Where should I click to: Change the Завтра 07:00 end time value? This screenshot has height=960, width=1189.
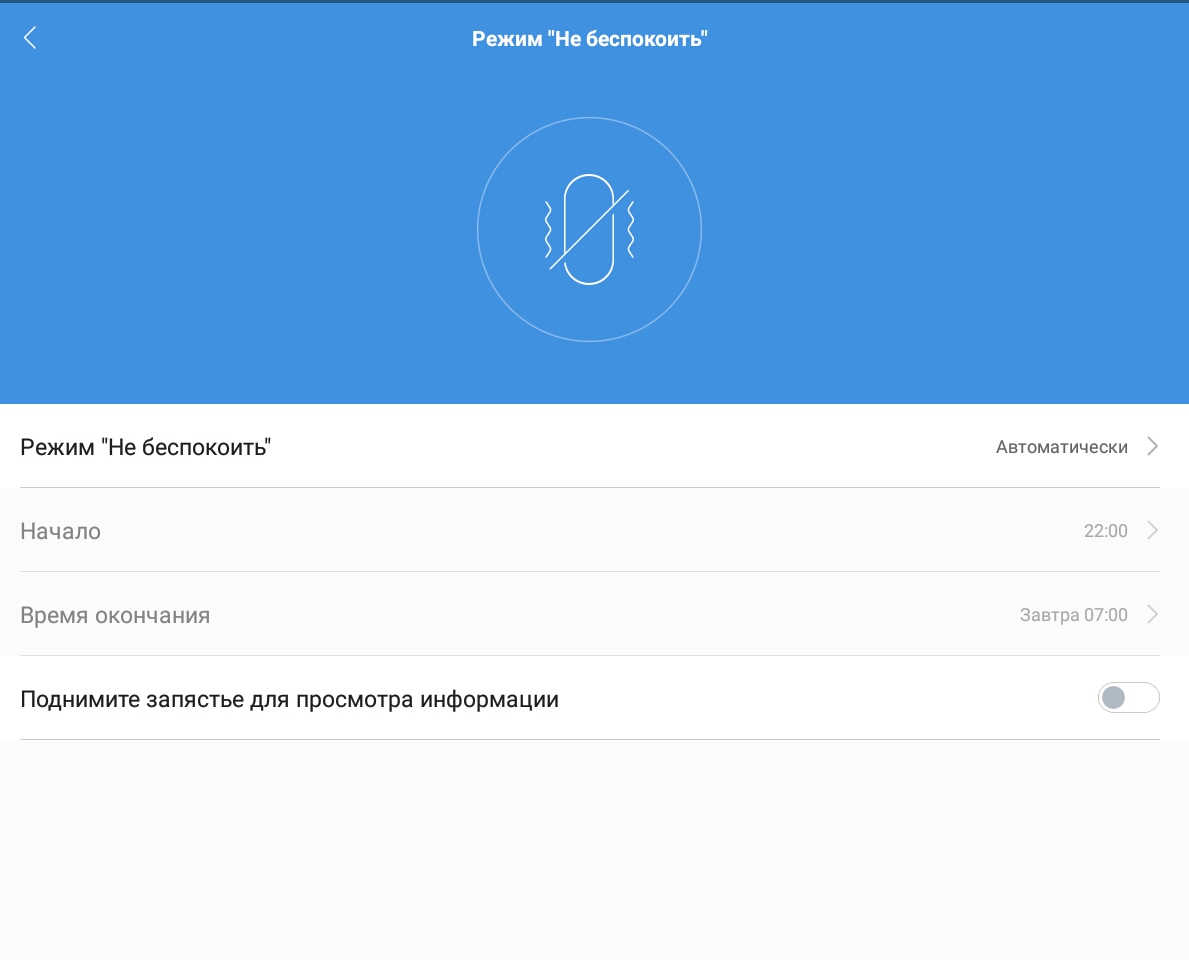click(1073, 615)
